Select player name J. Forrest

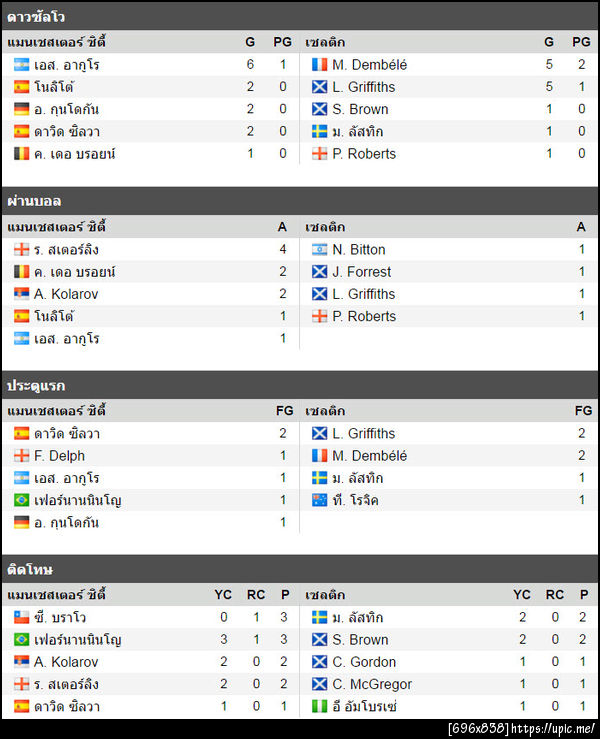coord(362,272)
